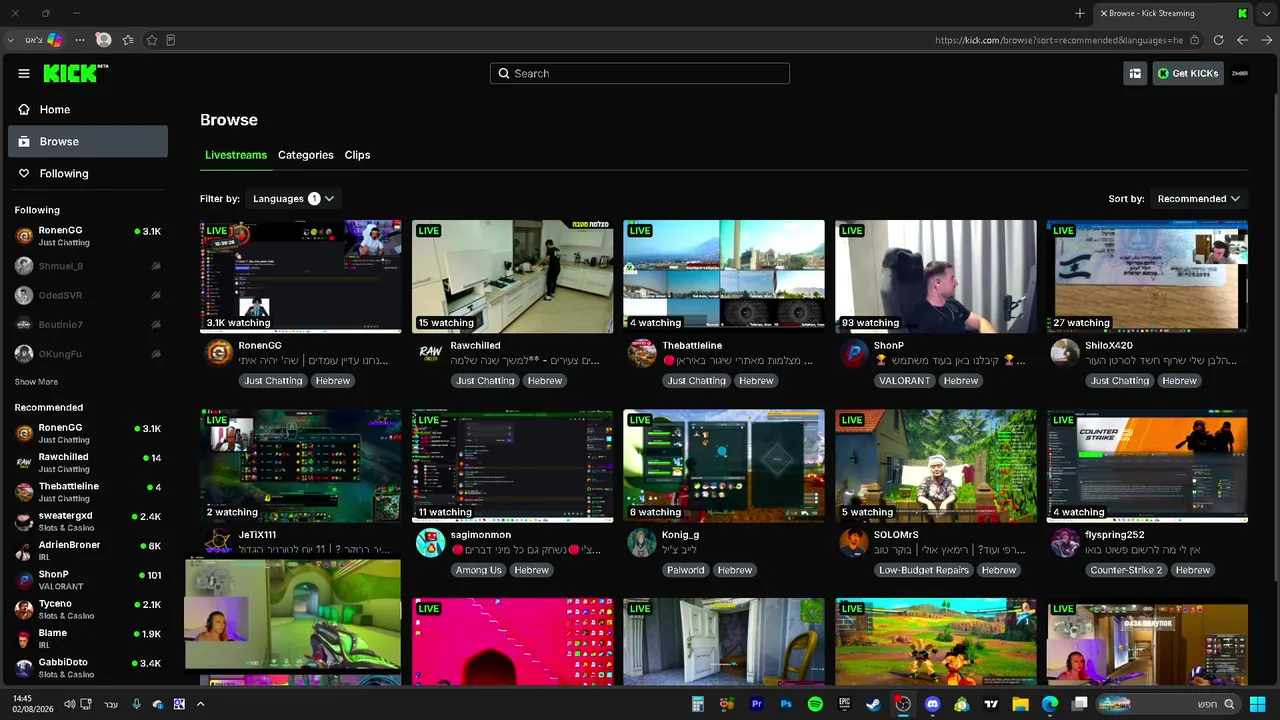The width and height of the screenshot is (1280, 720).
Task: Open the Languages filter dropdown
Action: (293, 198)
